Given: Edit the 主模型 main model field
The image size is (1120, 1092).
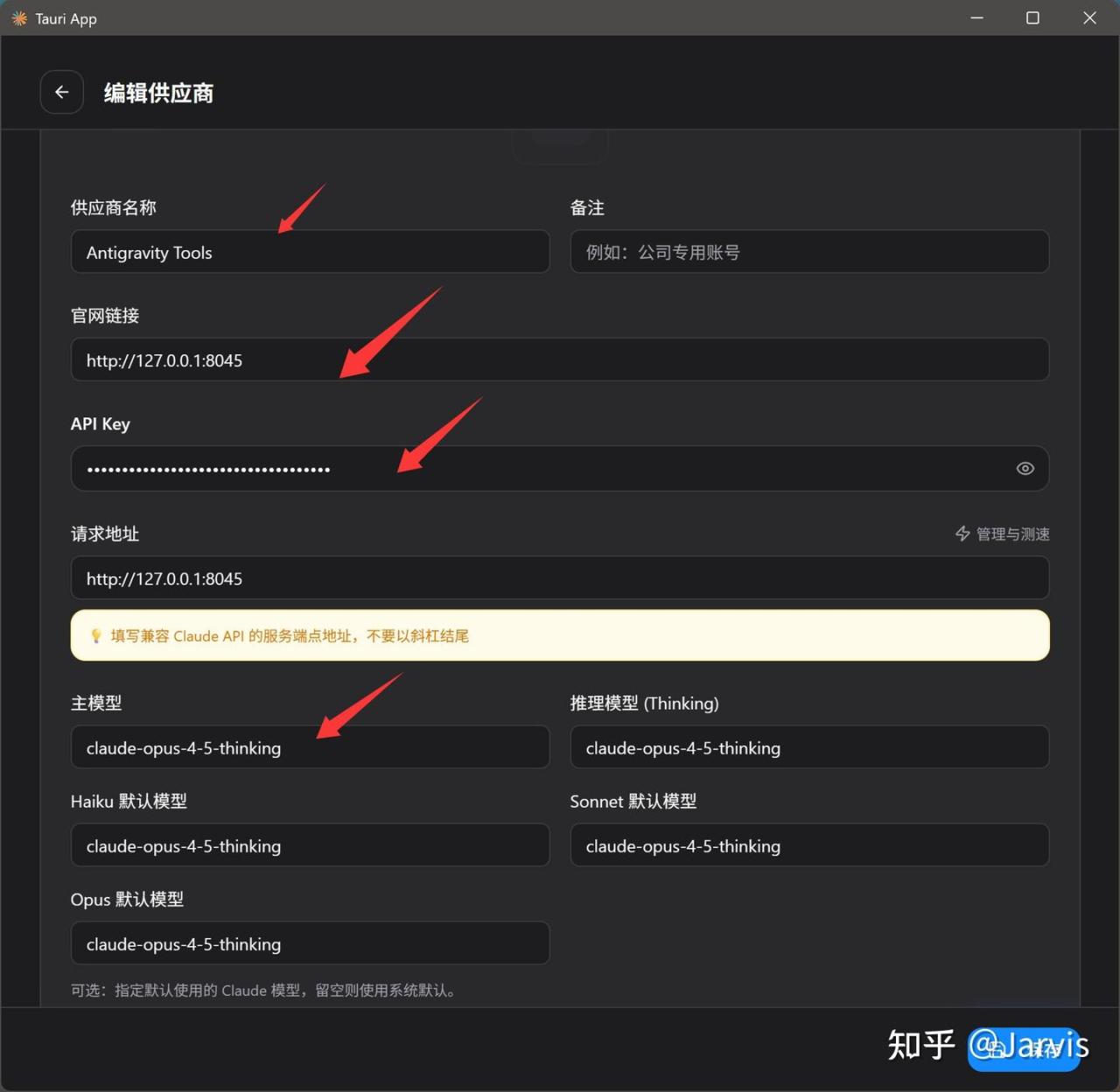Looking at the screenshot, I should (x=310, y=748).
